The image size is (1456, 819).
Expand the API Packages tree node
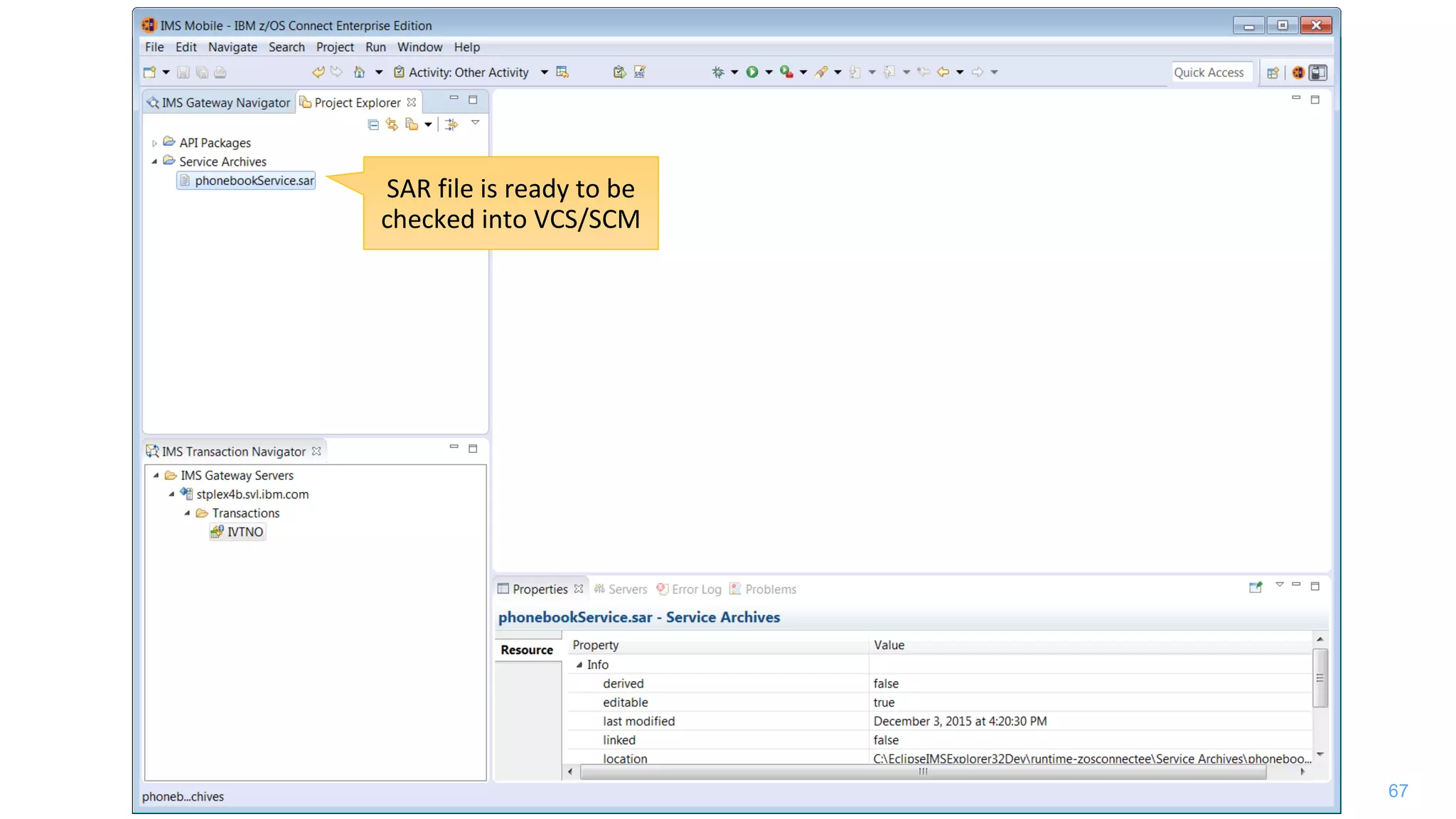pyautogui.click(x=154, y=143)
